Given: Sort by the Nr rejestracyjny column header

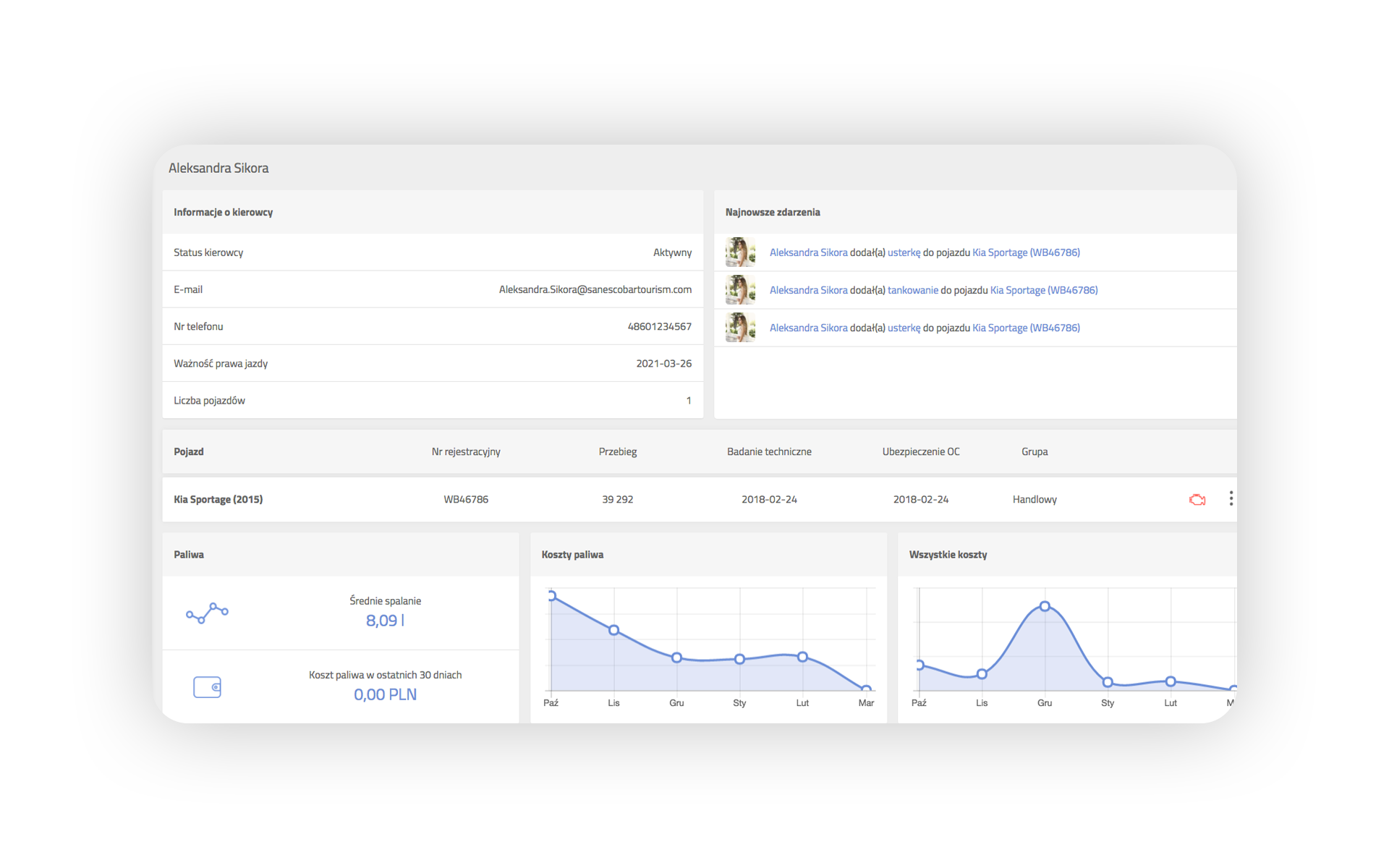Looking at the screenshot, I should pyautogui.click(x=466, y=451).
